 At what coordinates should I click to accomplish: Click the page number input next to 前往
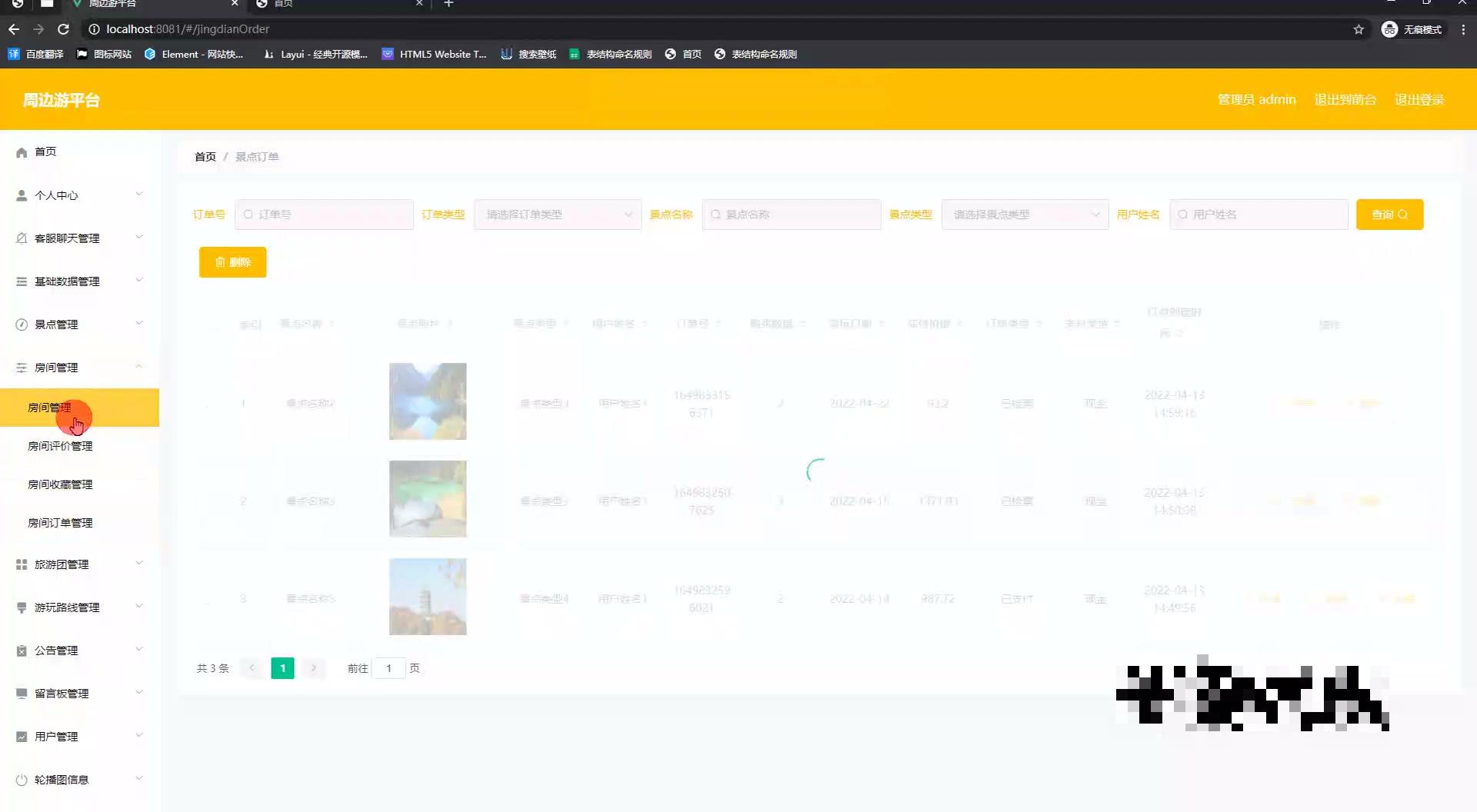[389, 668]
